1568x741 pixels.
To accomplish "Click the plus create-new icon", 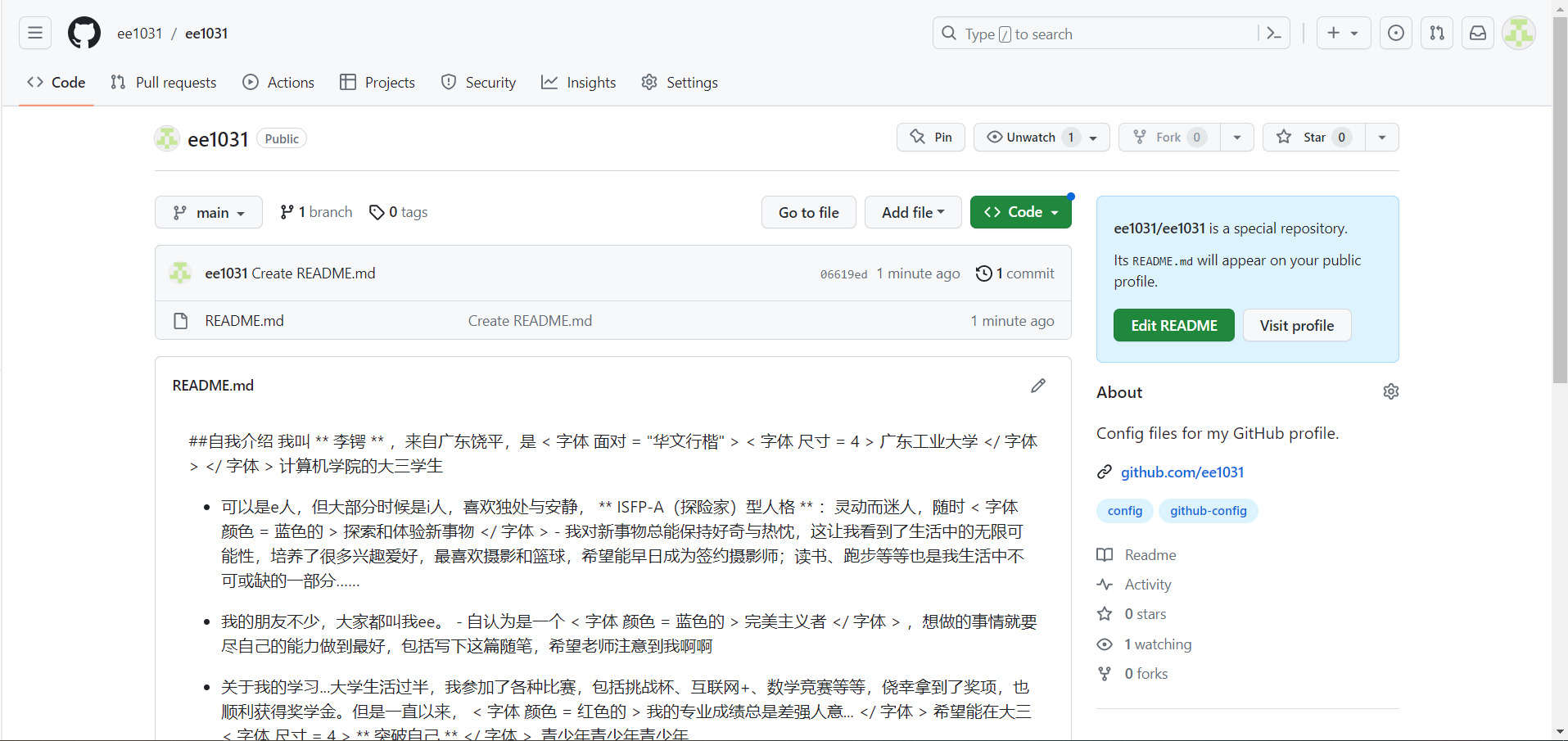I will point(1334,33).
